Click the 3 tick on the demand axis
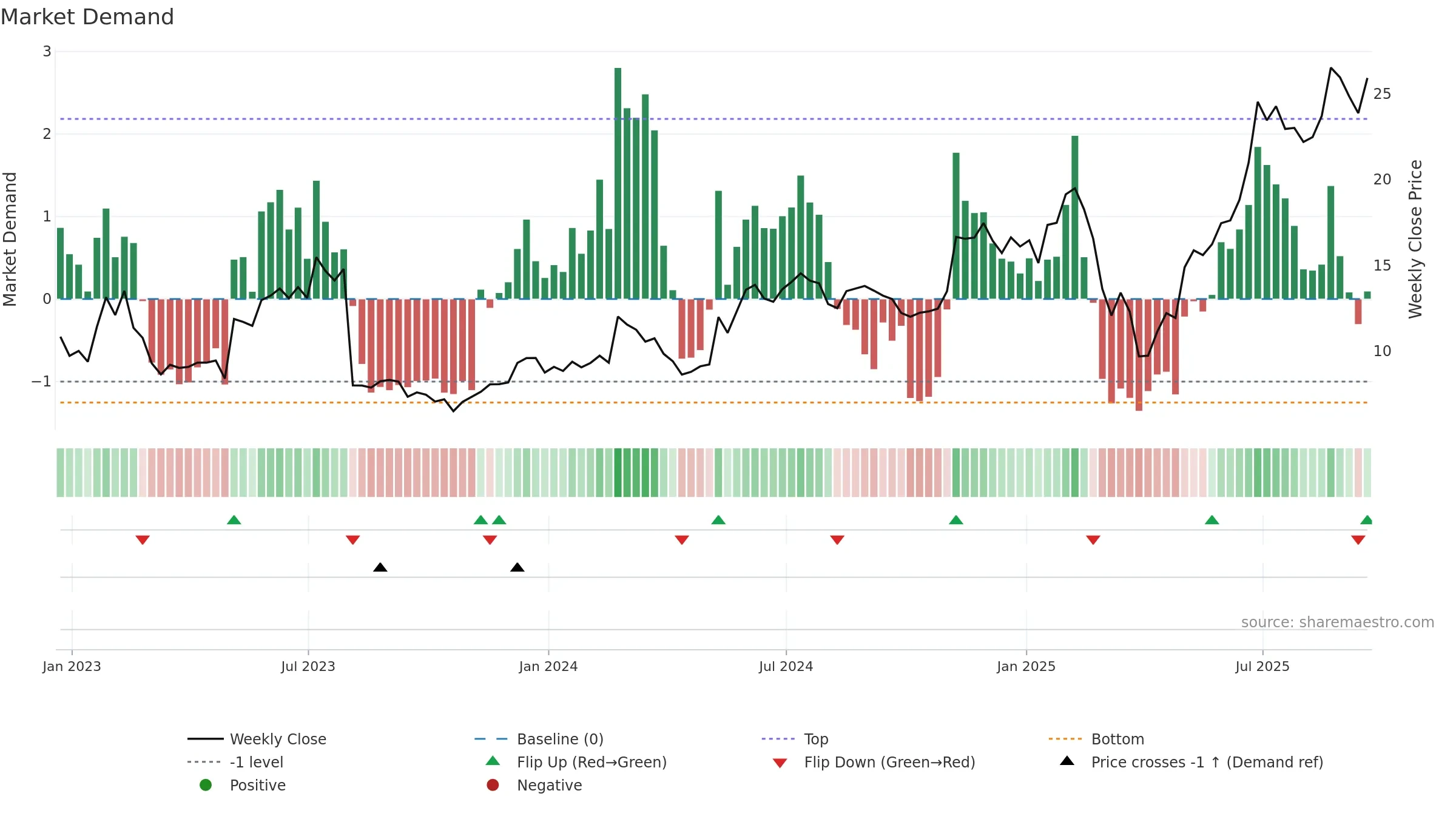1456x819 pixels. (x=47, y=52)
